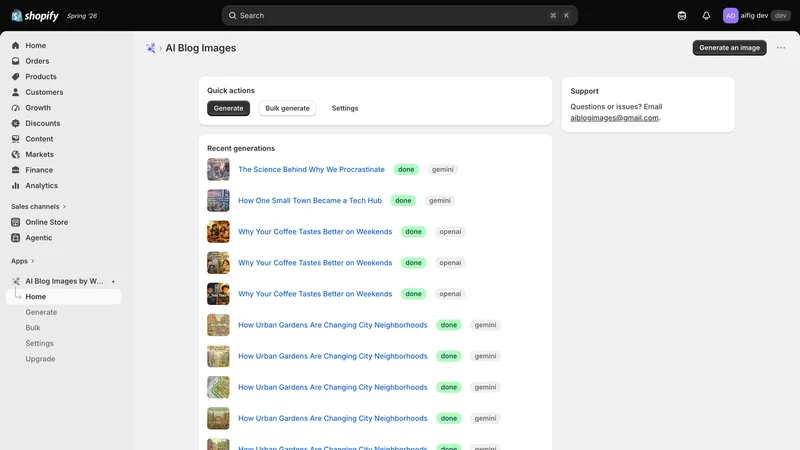This screenshot has width=800, height=450.
Task: Click the Agentic channel icon
Action: click(15, 238)
